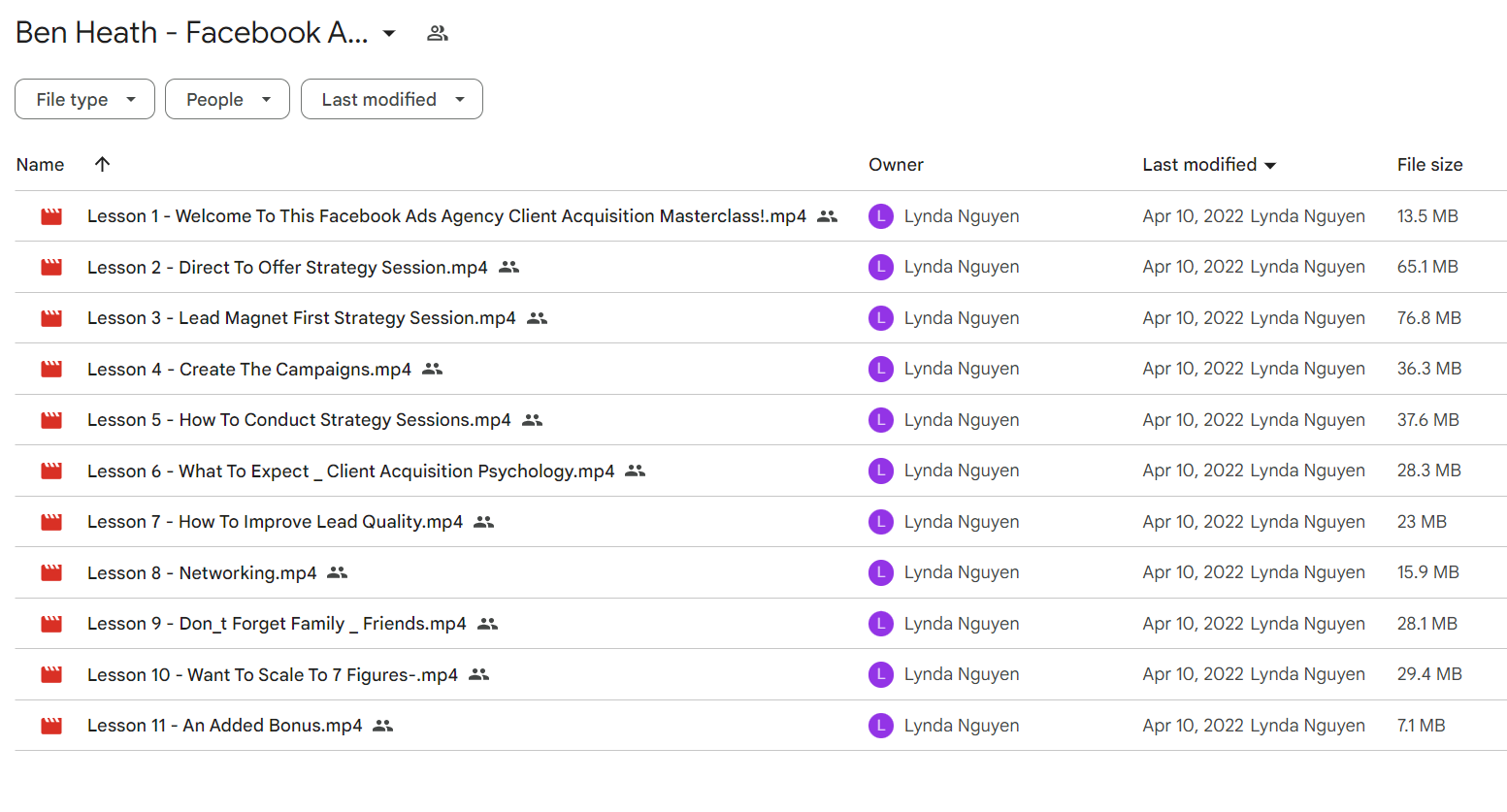The width and height of the screenshot is (1507, 812).
Task: Open Lesson 8 - Networking.mp4
Action: click(202, 573)
